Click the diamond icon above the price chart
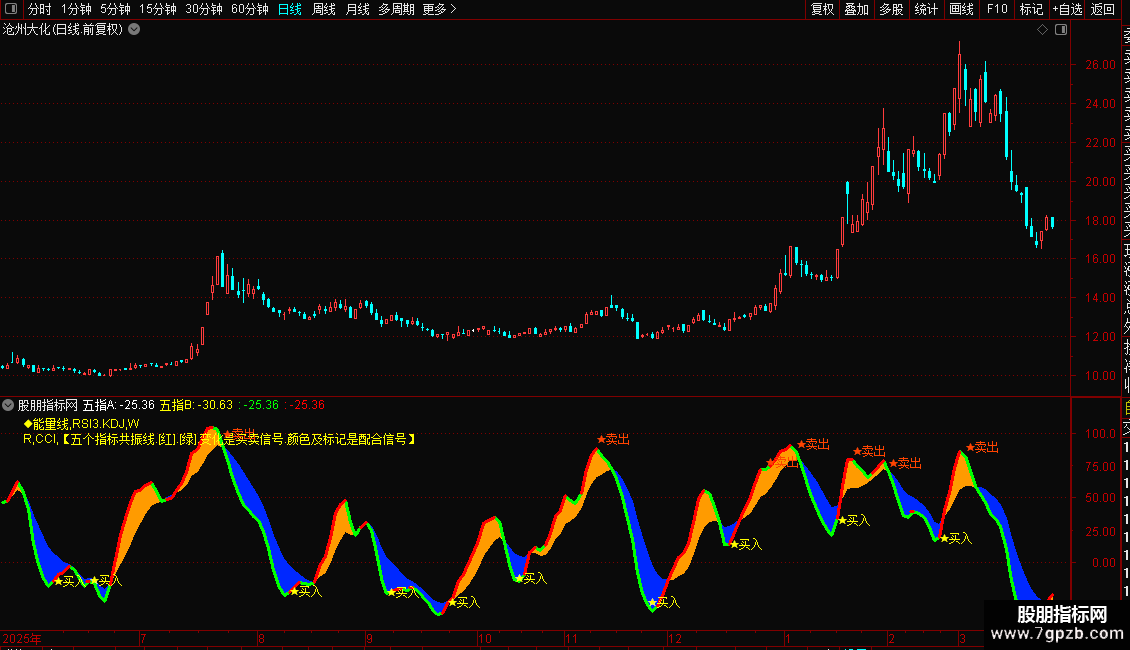This screenshot has height=650, width=1130. click(1042, 30)
